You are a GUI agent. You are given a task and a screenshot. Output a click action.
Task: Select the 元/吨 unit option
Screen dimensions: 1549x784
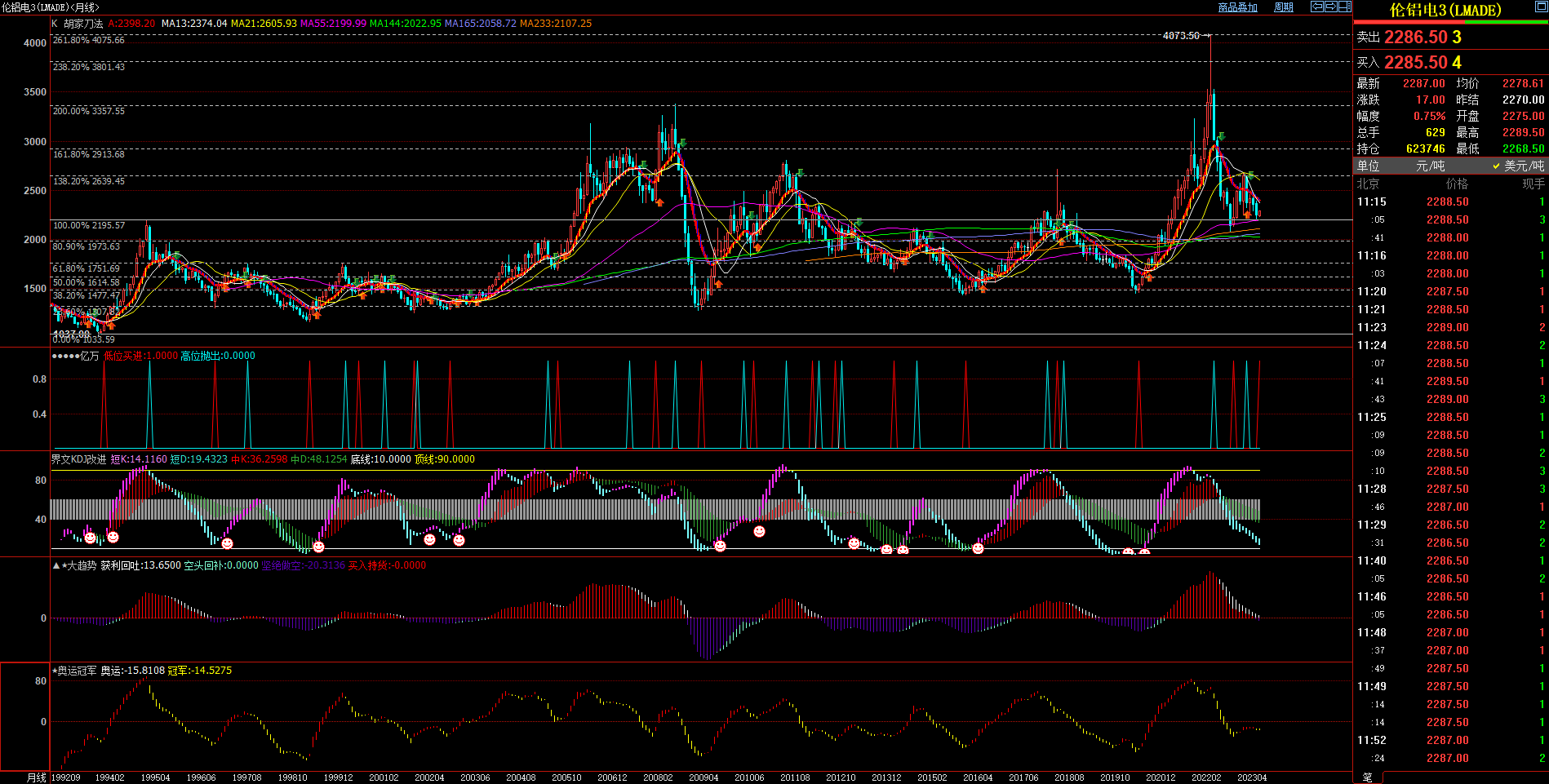click(1430, 166)
